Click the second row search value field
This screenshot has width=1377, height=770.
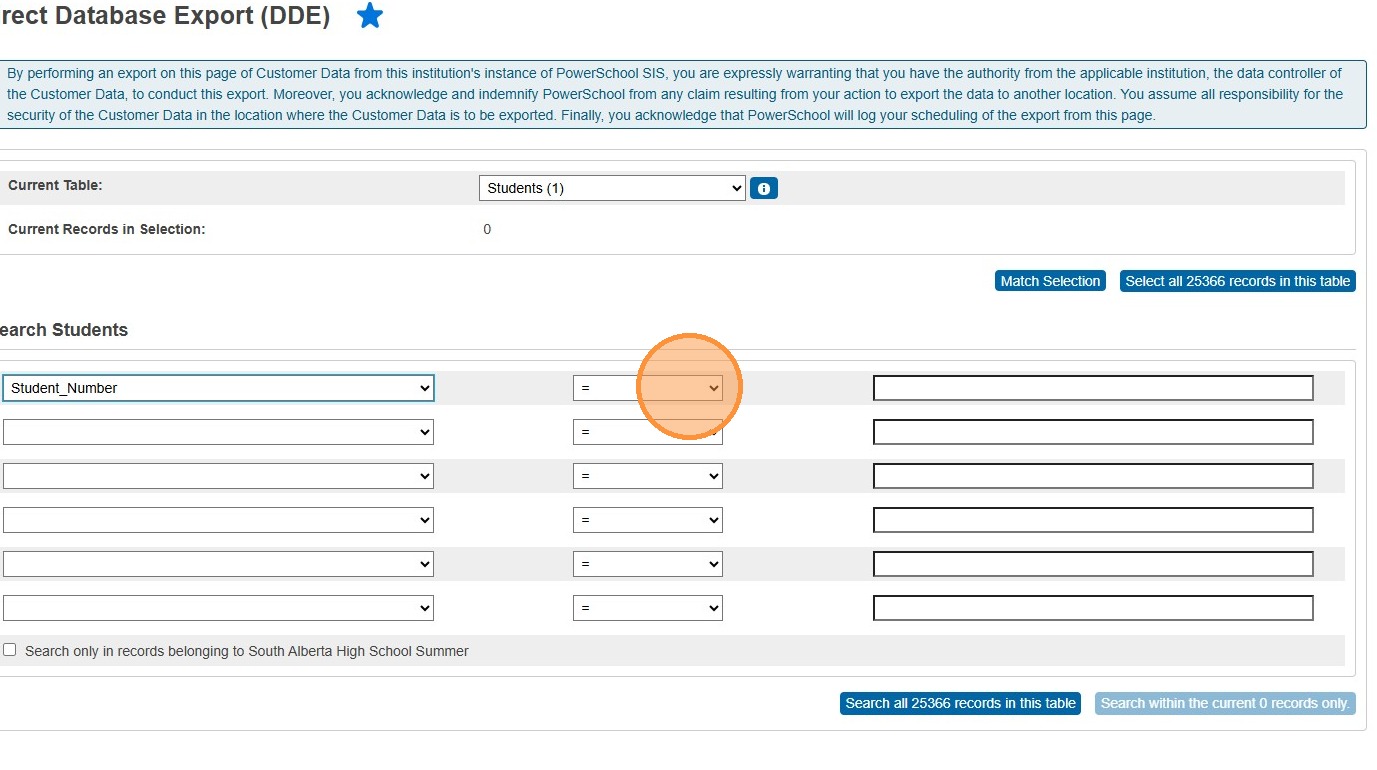(x=1092, y=432)
